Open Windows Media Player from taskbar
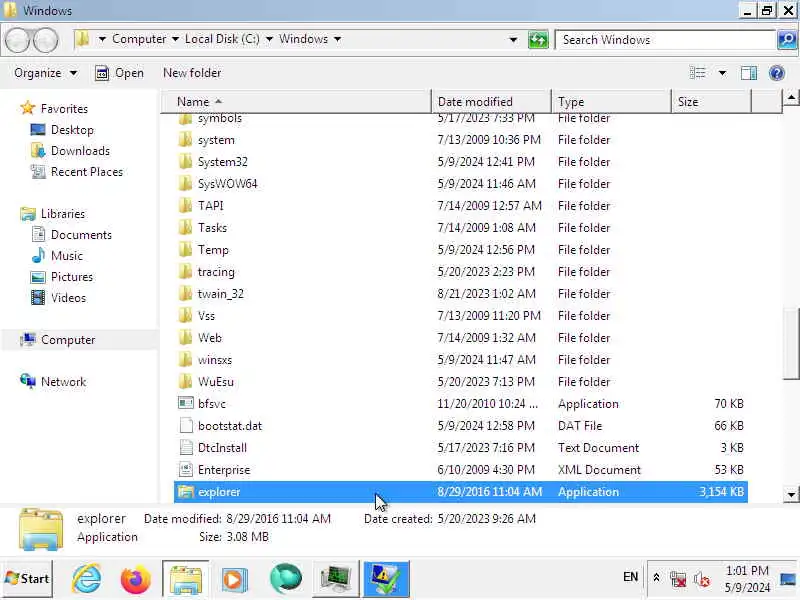The image size is (800, 600). (x=234, y=579)
